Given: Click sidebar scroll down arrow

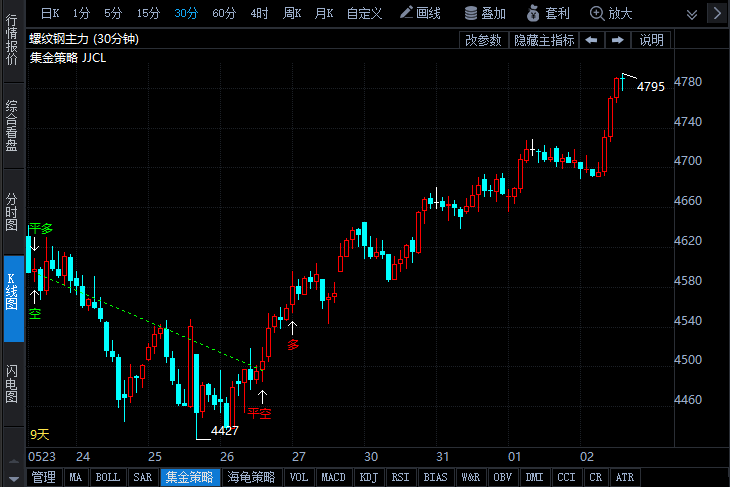Looking at the screenshot, I should pos(14,479).
